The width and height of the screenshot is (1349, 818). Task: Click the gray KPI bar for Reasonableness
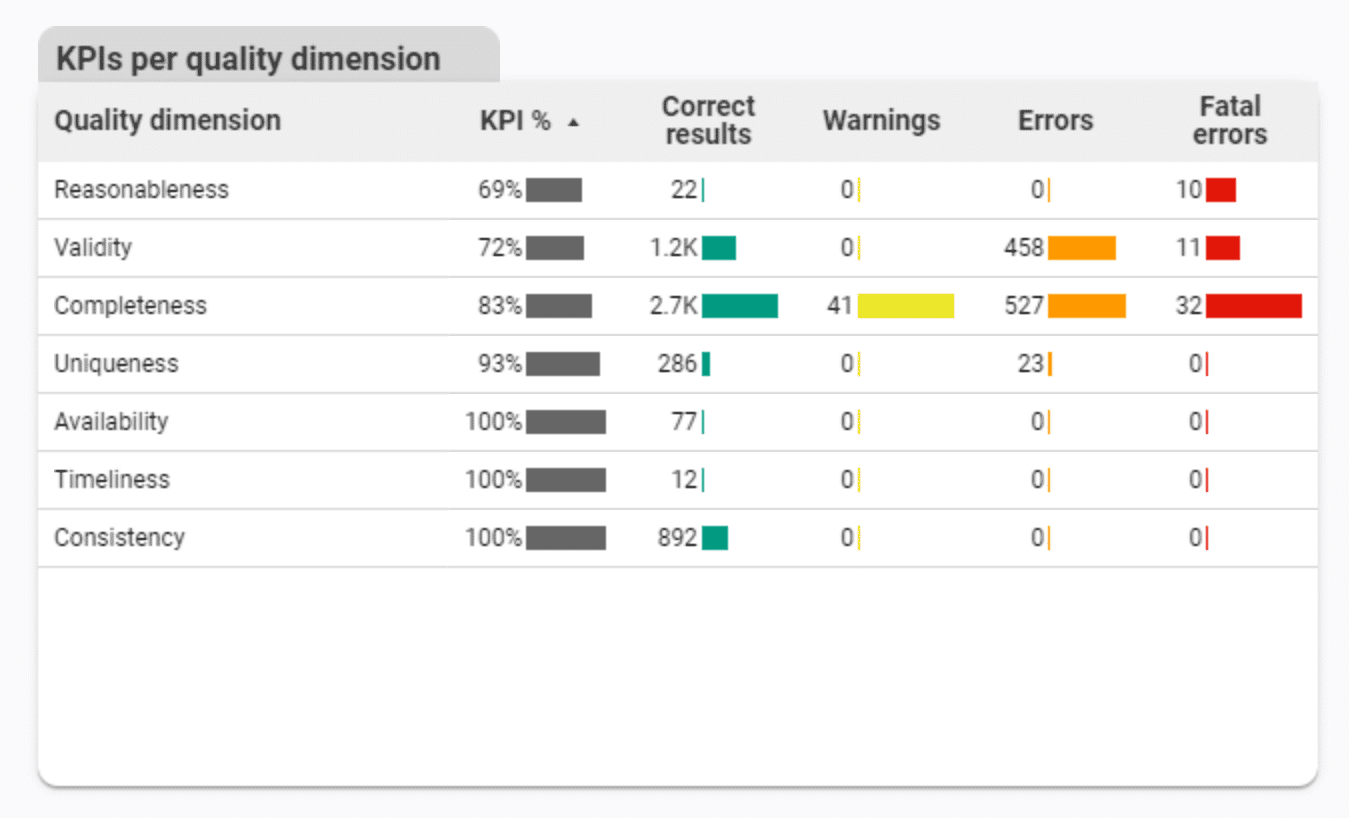[x=556, y=189]
